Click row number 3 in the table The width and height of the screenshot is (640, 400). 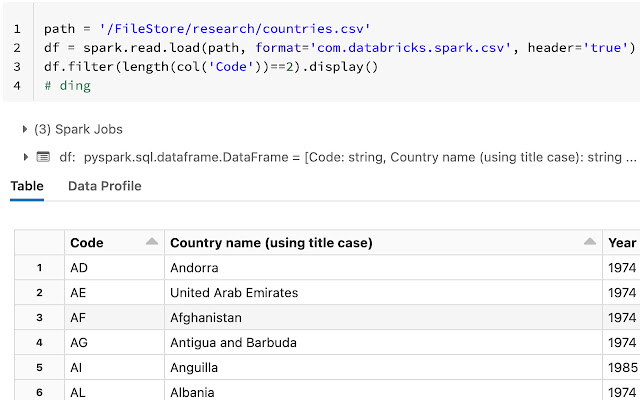(x=39, y=318)
